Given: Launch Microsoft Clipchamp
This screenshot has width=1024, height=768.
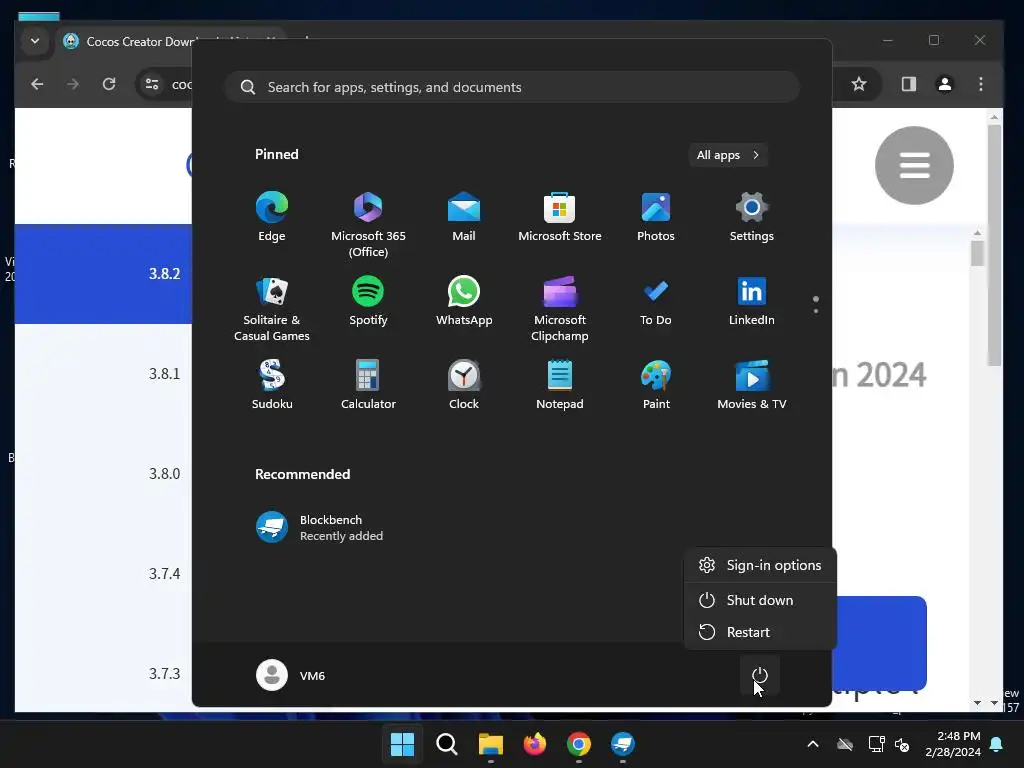Looking at the screenshot, I should click(560, 309).
